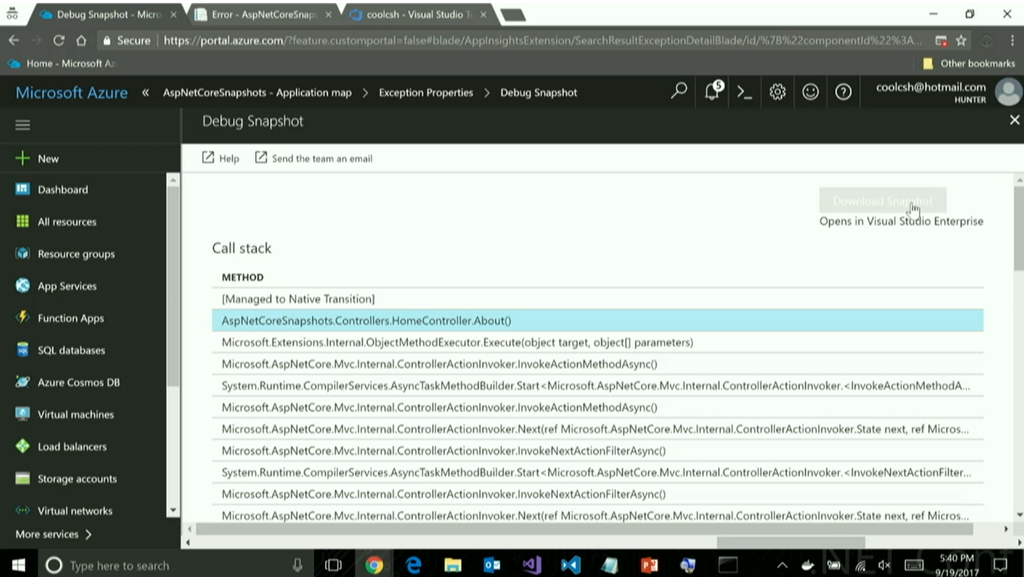Viewport: 1024px width, 577px height.
Task: Click the browser back arrow
Action: point(14,40)
